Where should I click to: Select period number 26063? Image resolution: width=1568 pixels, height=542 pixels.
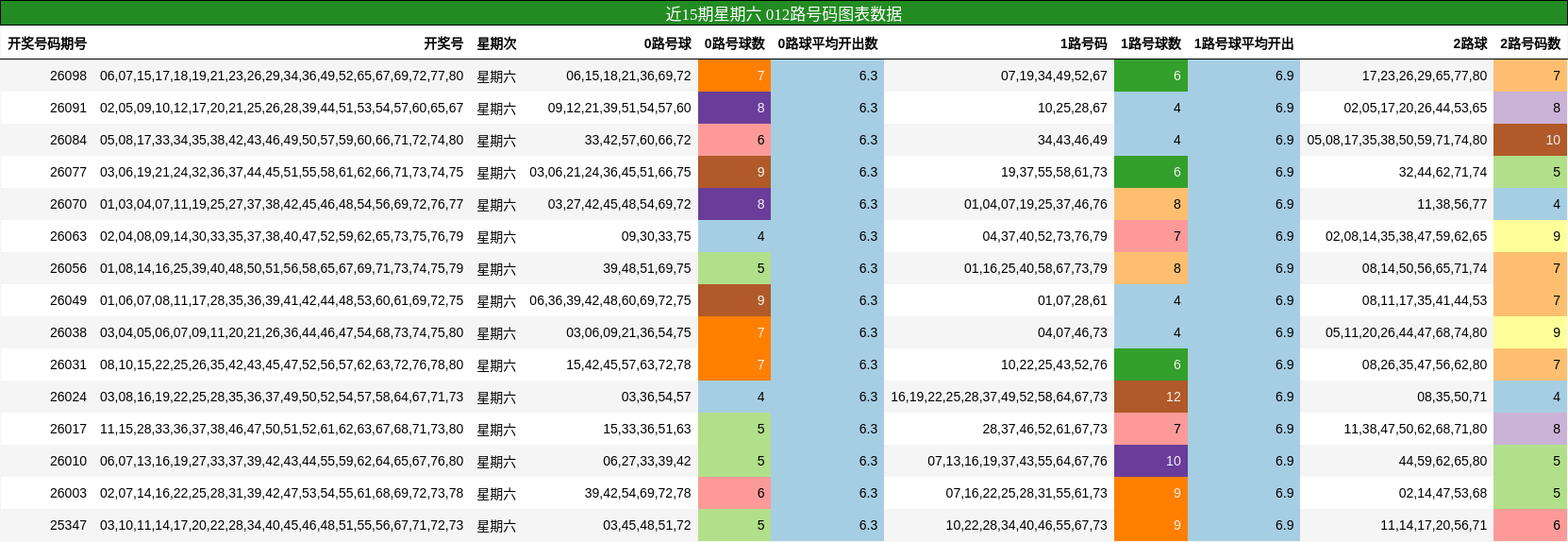click(x=68, y=236)
